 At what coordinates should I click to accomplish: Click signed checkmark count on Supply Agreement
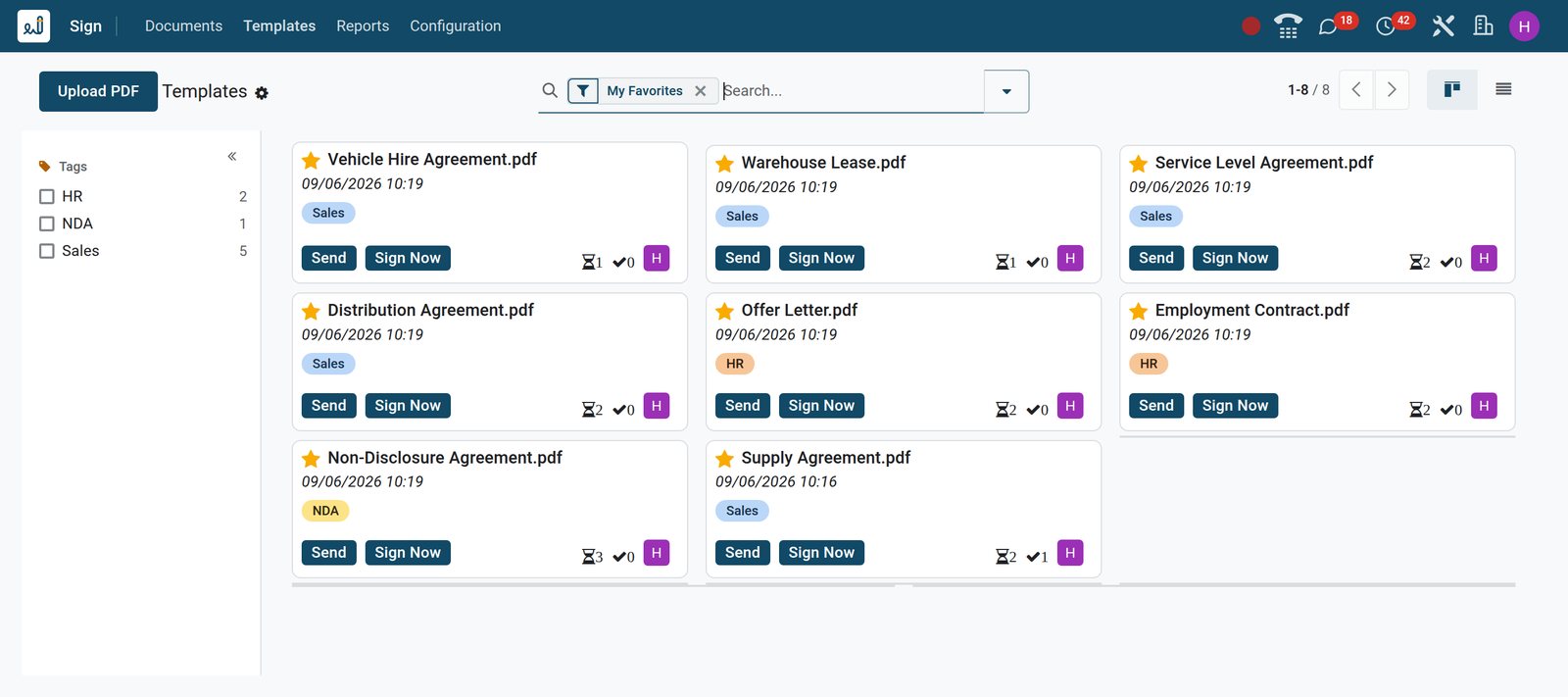[x=1037, y=557]
